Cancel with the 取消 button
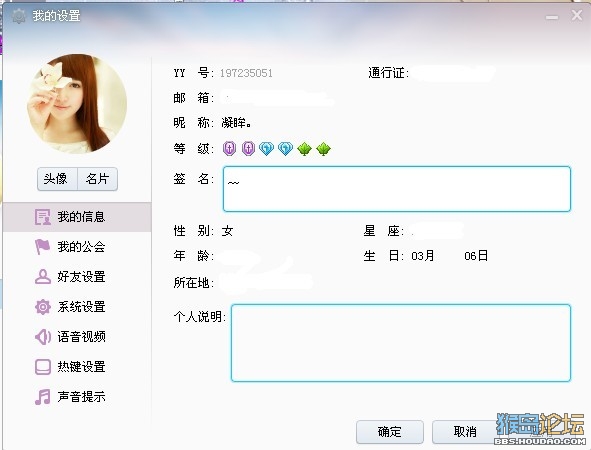The height and width of the screenshot is (450, 591). point(465,432)
